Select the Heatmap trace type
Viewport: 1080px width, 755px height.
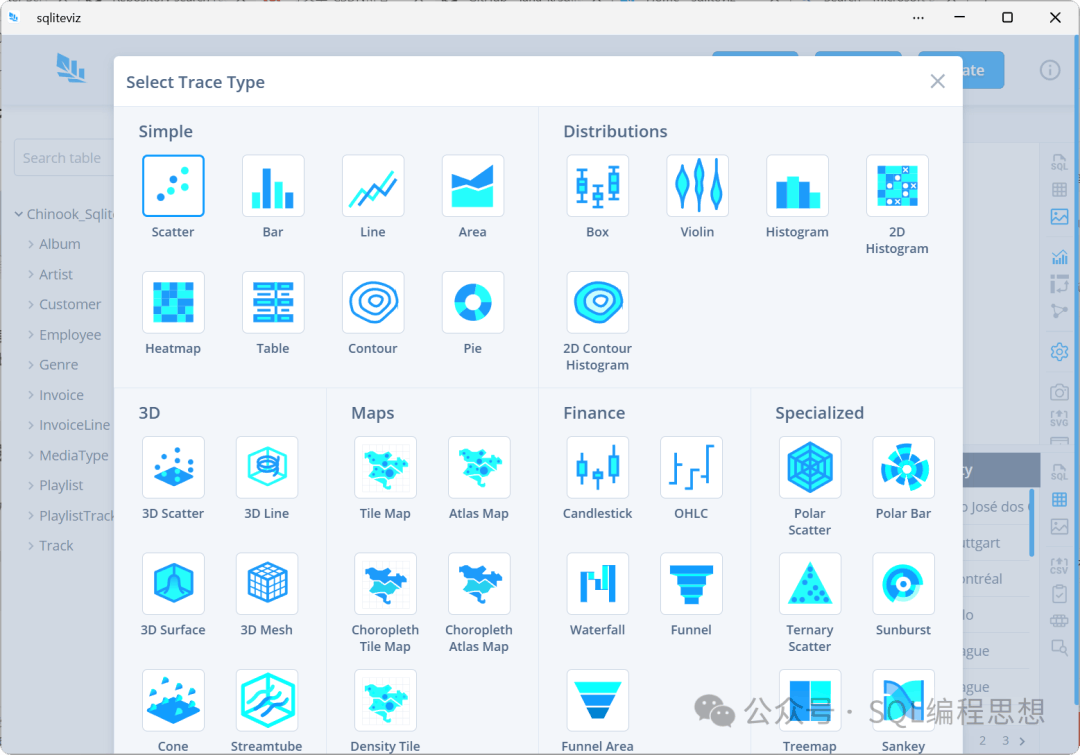tap(173, 303)
